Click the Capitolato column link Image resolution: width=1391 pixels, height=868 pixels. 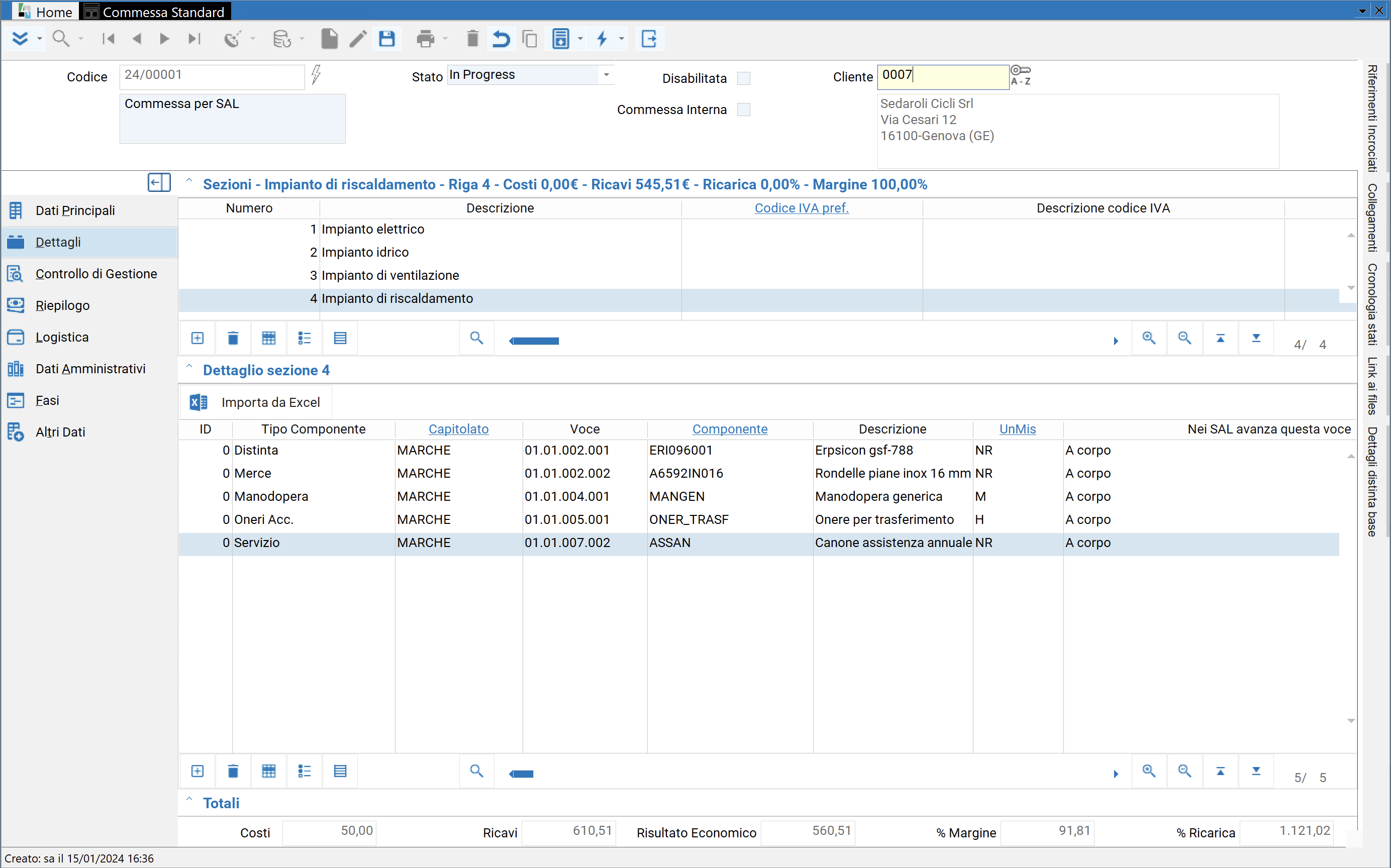[458, 429]
